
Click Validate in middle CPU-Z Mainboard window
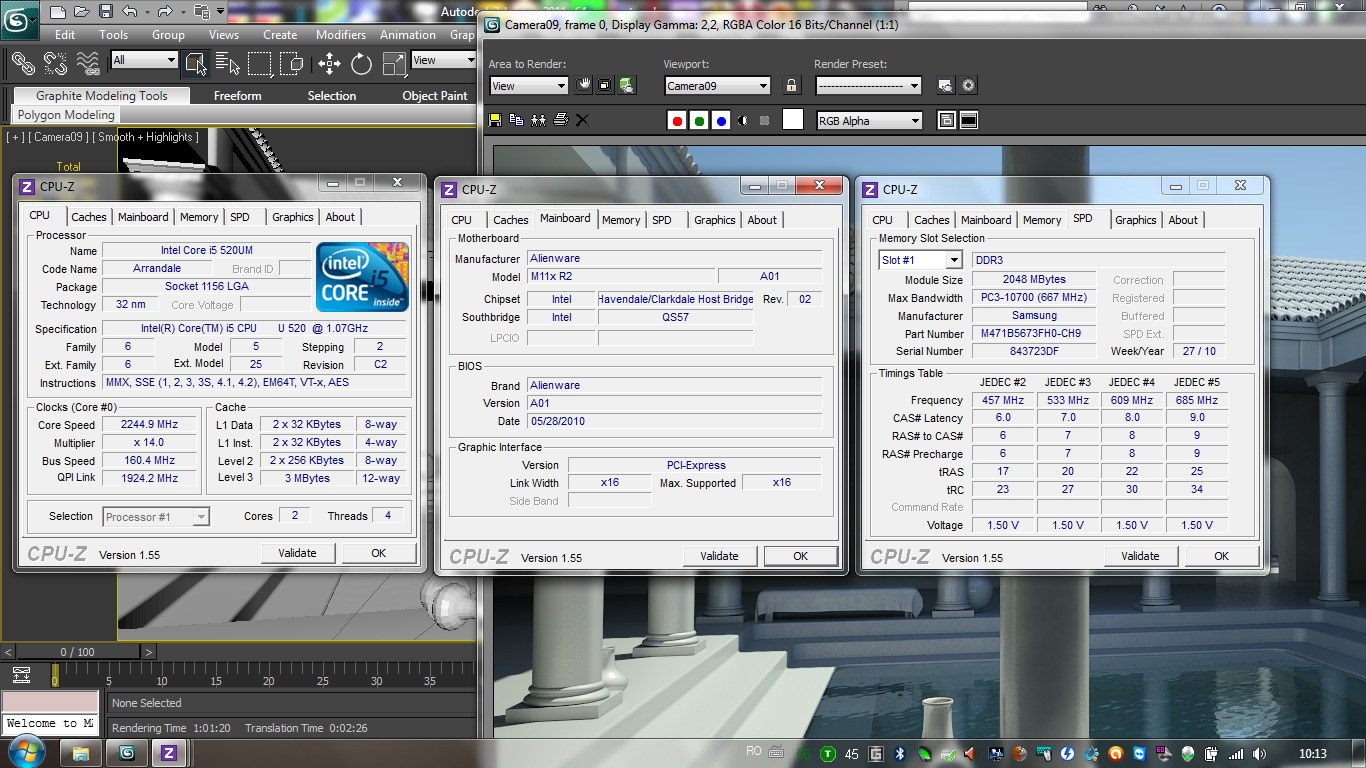click(x=719, y=556)
